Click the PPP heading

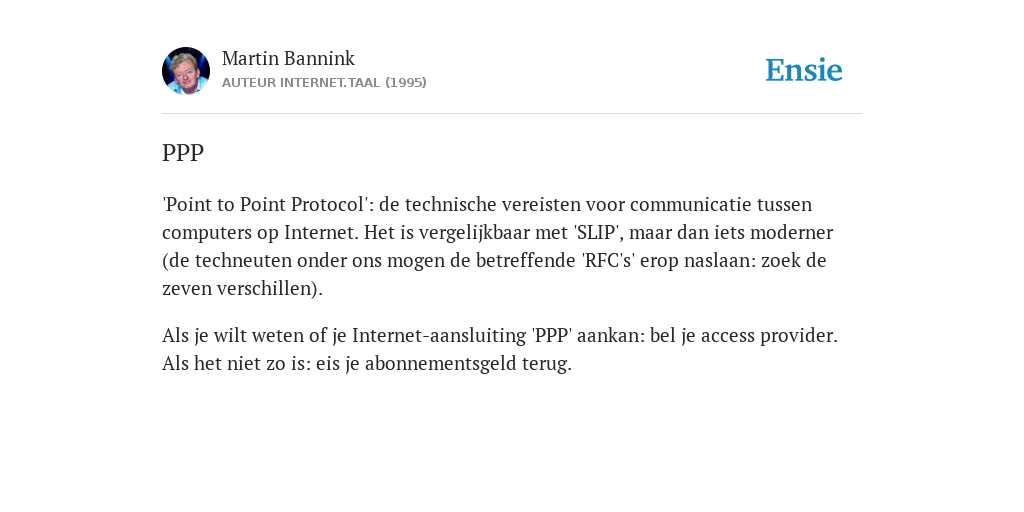click(183, 153)
